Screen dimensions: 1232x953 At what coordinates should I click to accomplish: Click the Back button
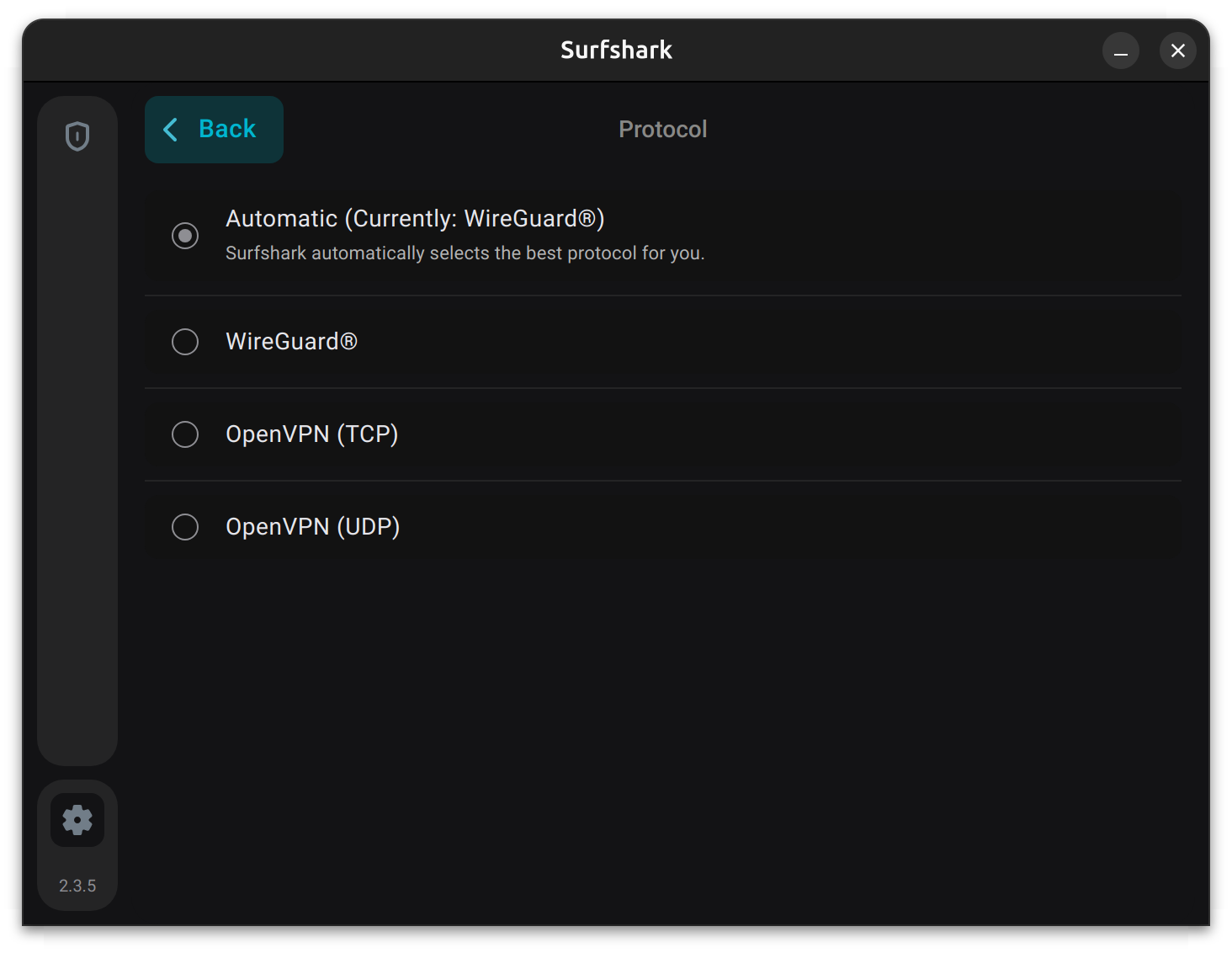(x=214, y=129)
